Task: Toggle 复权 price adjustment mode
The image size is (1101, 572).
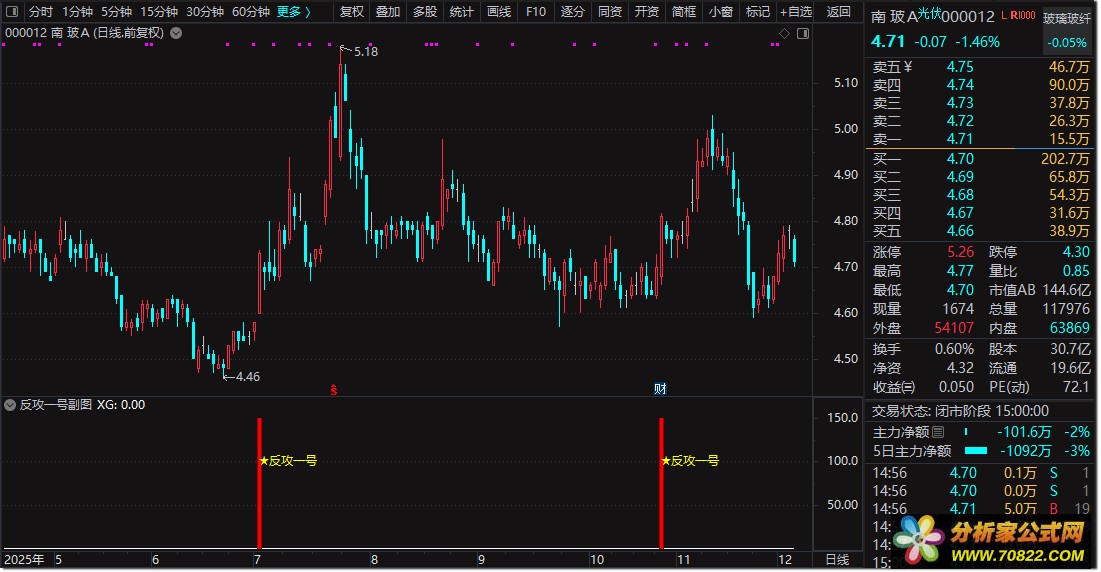Action: pyautogui.click(x=352, y=12)
